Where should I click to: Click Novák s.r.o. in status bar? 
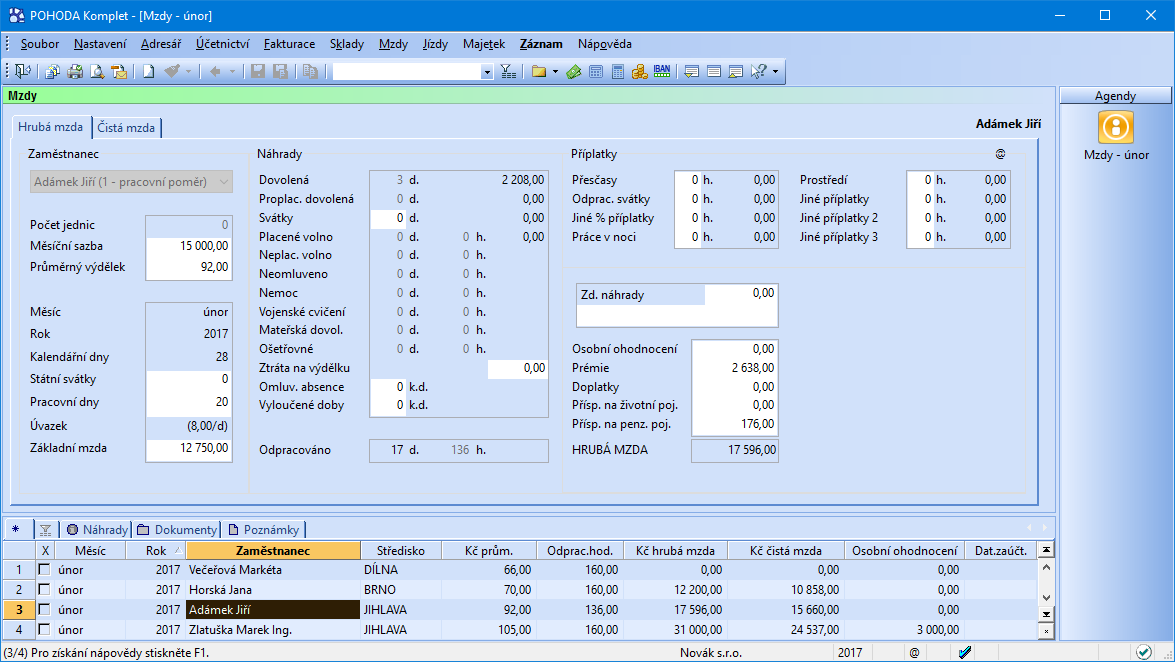pyautogui.click(x=710, y=653)
